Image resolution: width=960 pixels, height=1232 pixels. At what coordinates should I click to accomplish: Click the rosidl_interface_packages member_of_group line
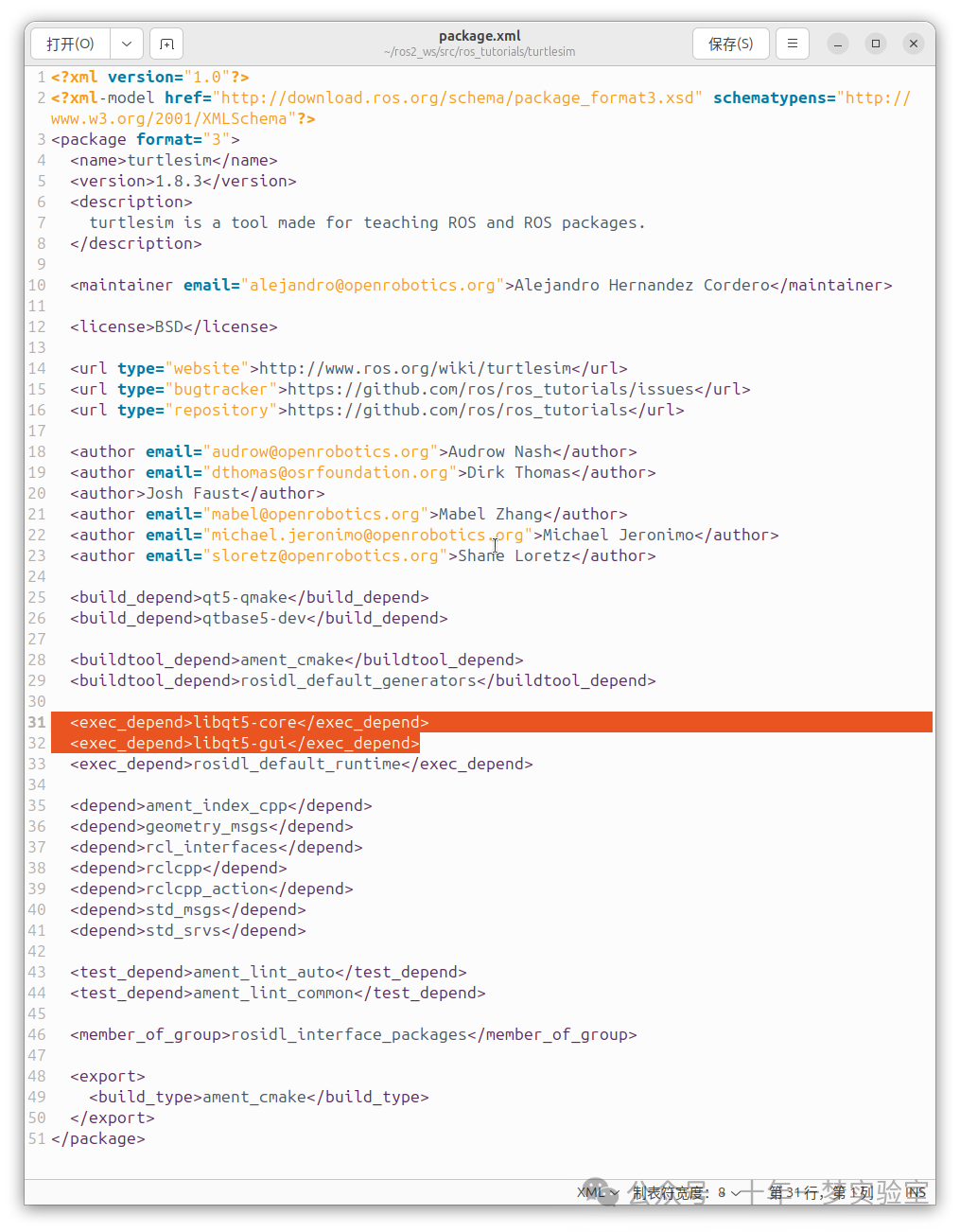pos(354,1034)
